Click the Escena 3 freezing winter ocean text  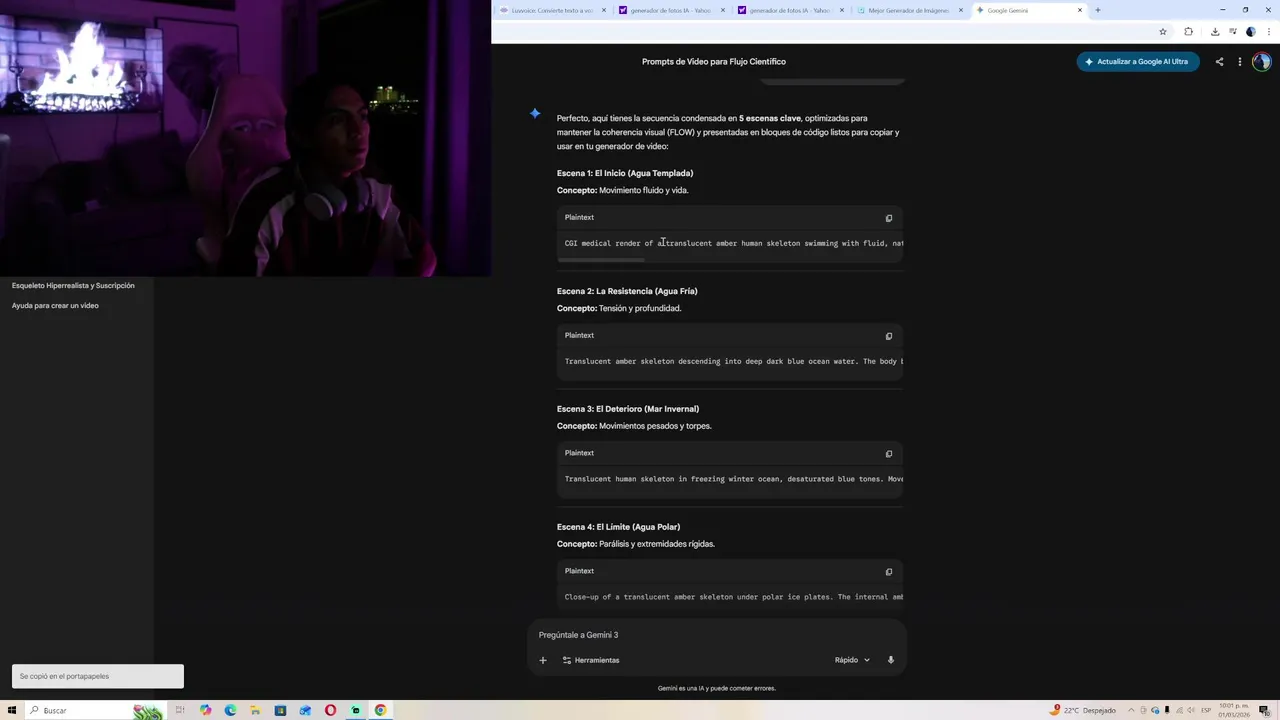point(733,479)
